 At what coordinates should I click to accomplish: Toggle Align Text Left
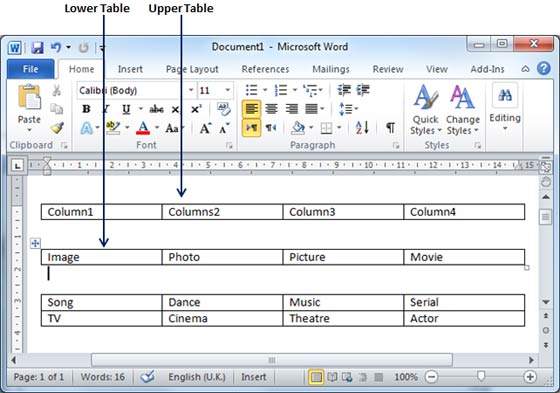pyautogui.click(x=251, y=109)
